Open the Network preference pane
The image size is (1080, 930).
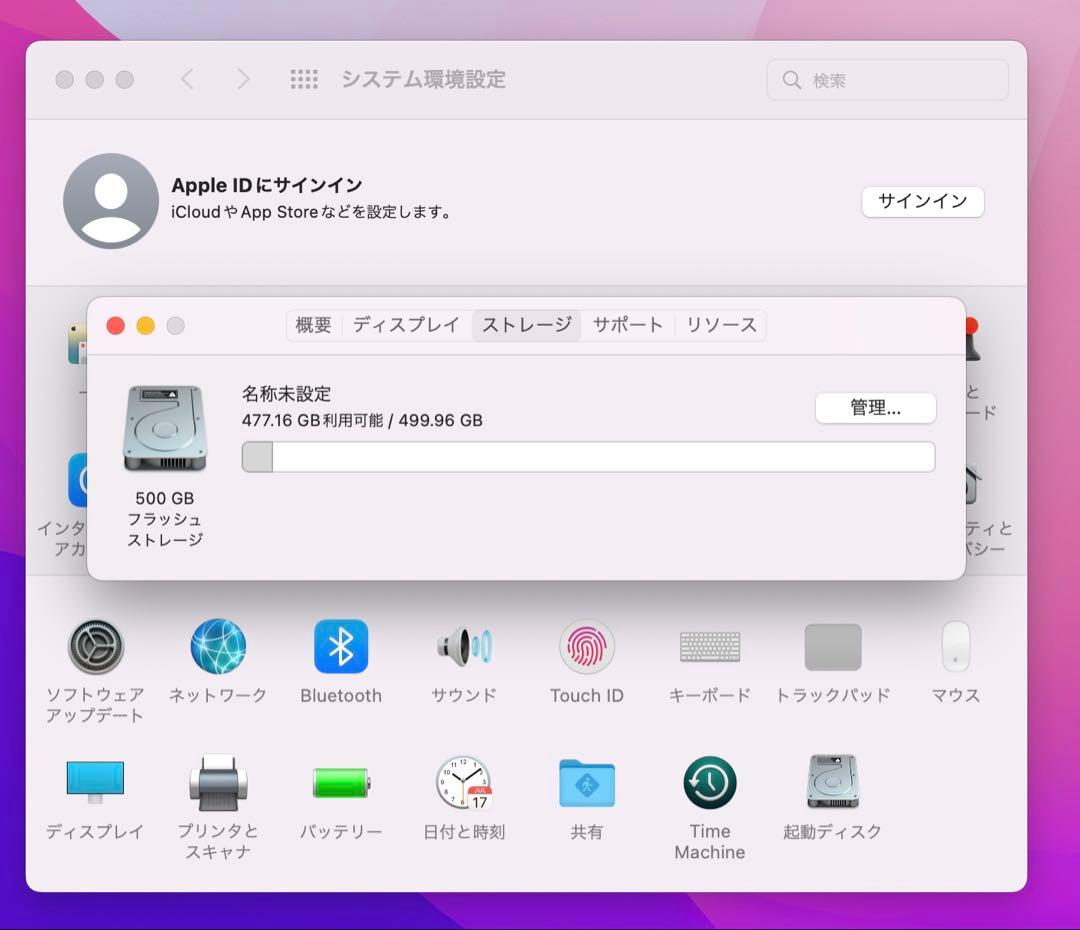pyautogui.click(x=218, y=646)
